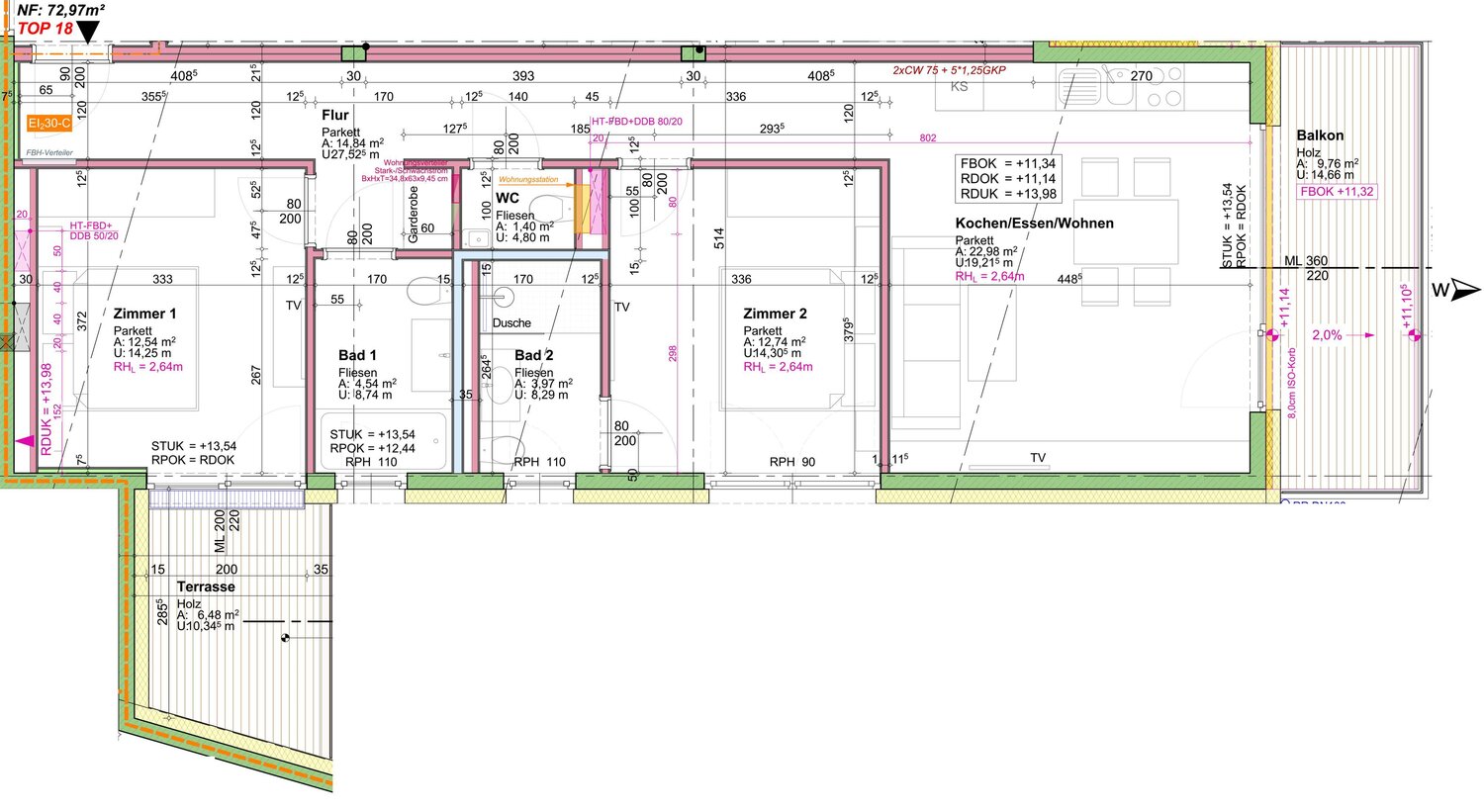
Task: Click the west direction arrow marked W
Action: (1466, 290)
